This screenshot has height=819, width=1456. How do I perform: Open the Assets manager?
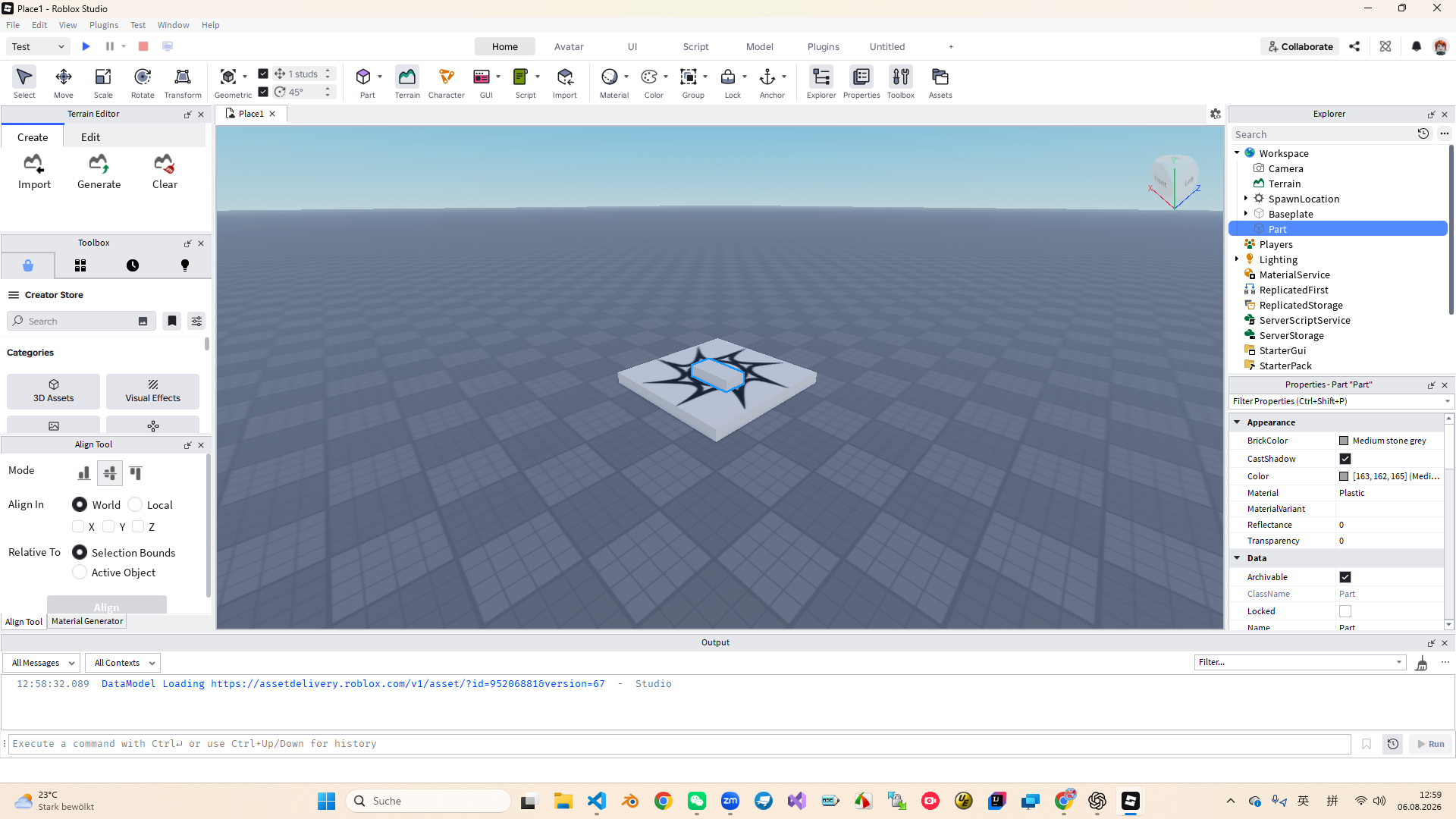pyautogui.click(x=940, y=83)
